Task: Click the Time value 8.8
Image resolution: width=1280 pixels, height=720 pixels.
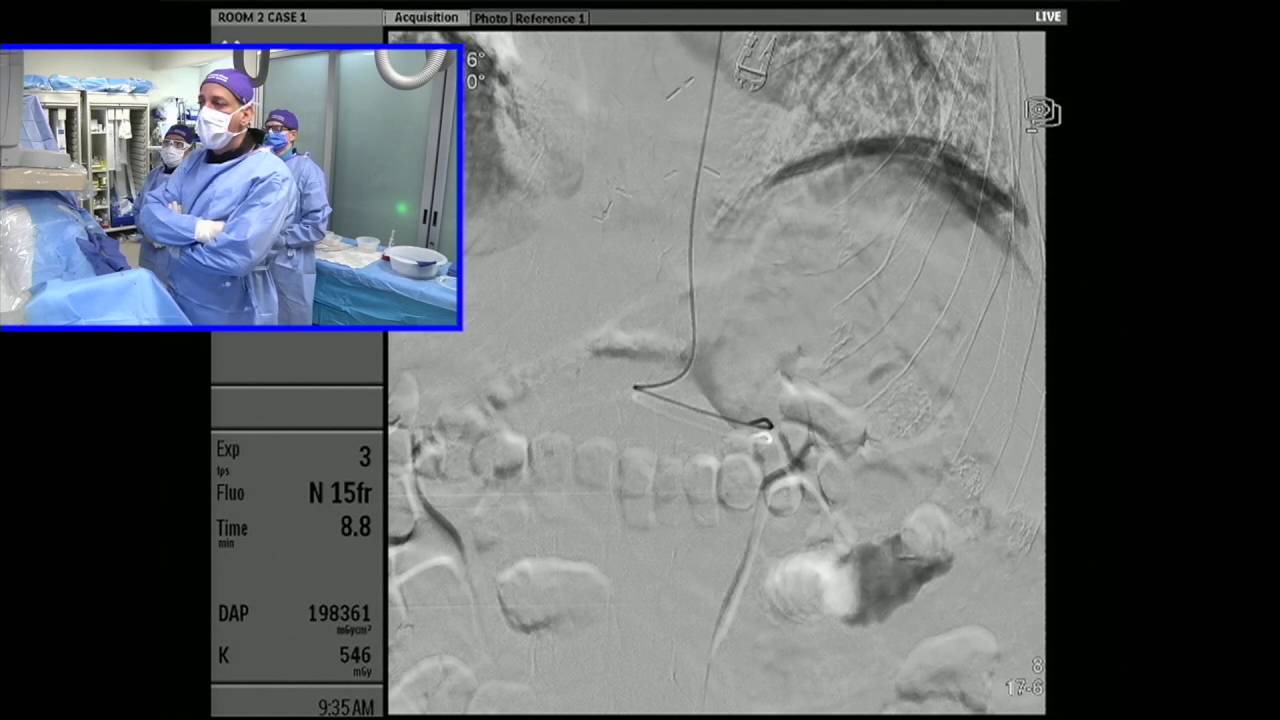Action: [x=355, y=527]
